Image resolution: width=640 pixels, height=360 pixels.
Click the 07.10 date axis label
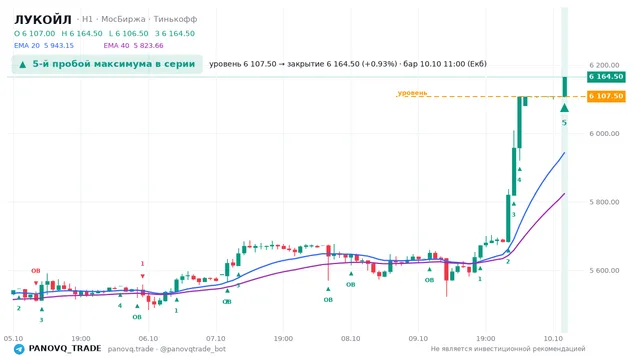[216, 339]
